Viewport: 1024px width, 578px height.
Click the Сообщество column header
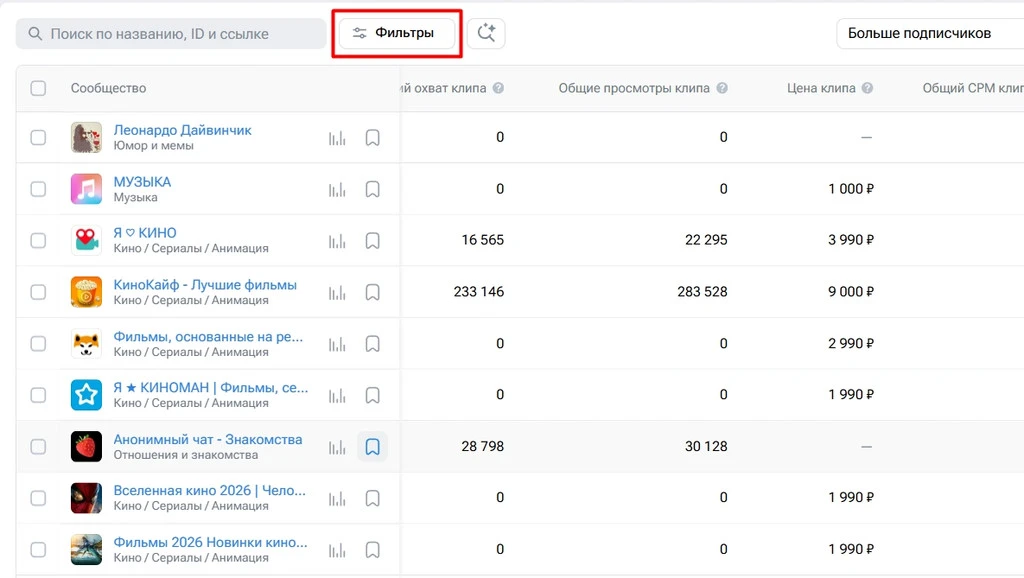click(x=108, y=88)
